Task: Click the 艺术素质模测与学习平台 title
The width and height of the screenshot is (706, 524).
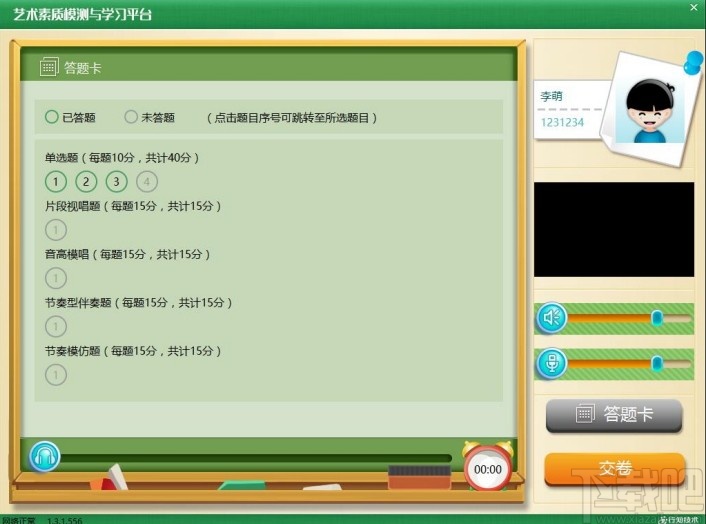Action: (x=82, y=14)
